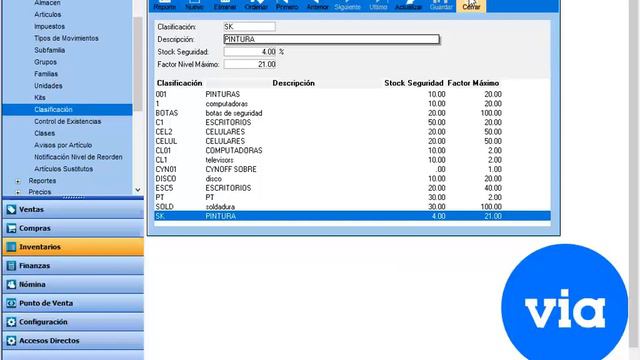Select Impuestos in the tree
This screenshot has width=640, height=360.
(49, 26)
